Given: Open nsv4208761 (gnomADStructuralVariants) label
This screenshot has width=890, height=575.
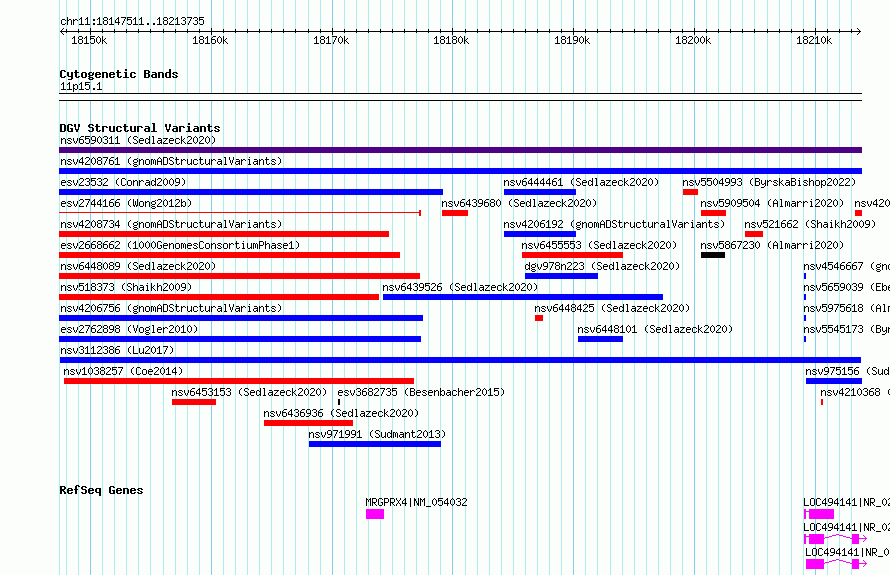Looking at the screenshot, I should (x=171, y=161).
